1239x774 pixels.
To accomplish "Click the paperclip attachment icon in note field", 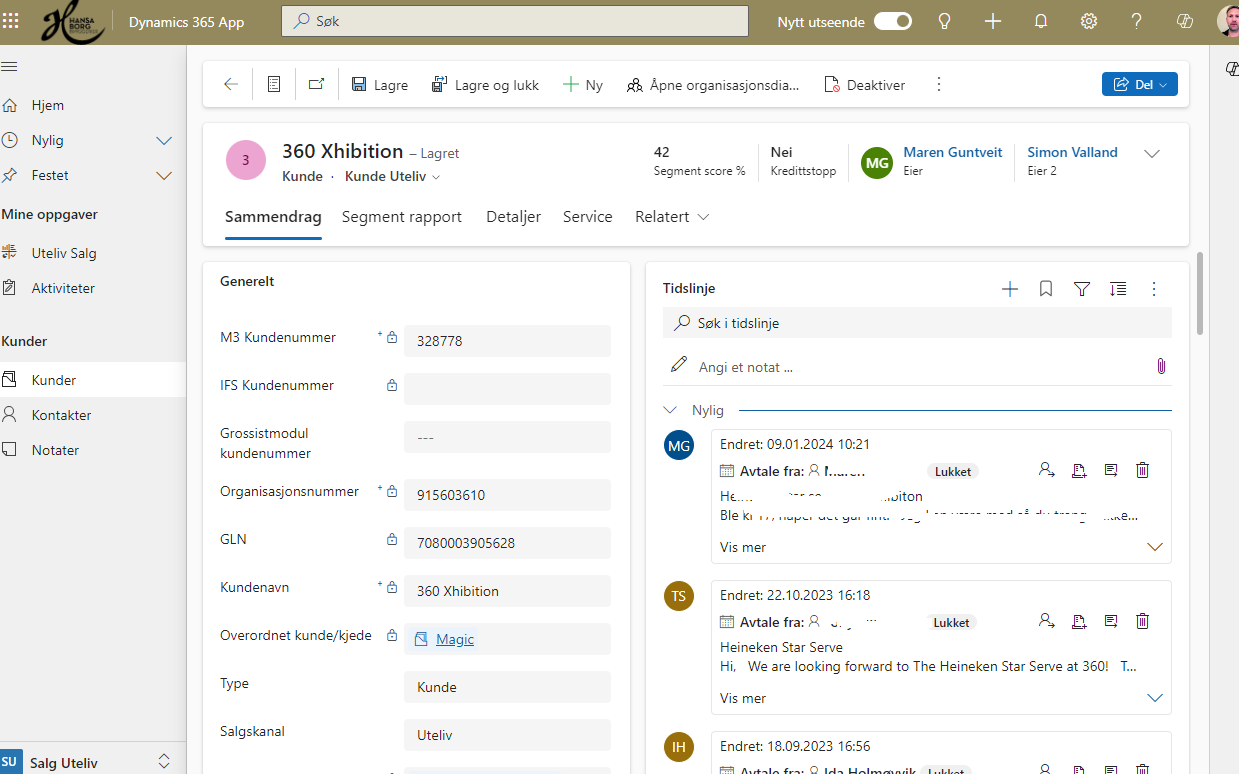I will click(x=1160, y=366).
